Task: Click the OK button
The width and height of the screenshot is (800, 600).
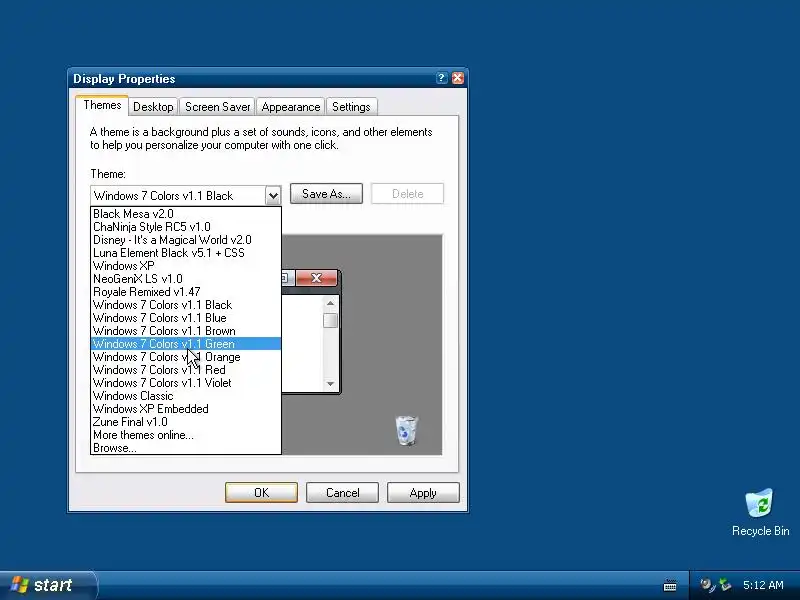Action: tap(261, 492)
